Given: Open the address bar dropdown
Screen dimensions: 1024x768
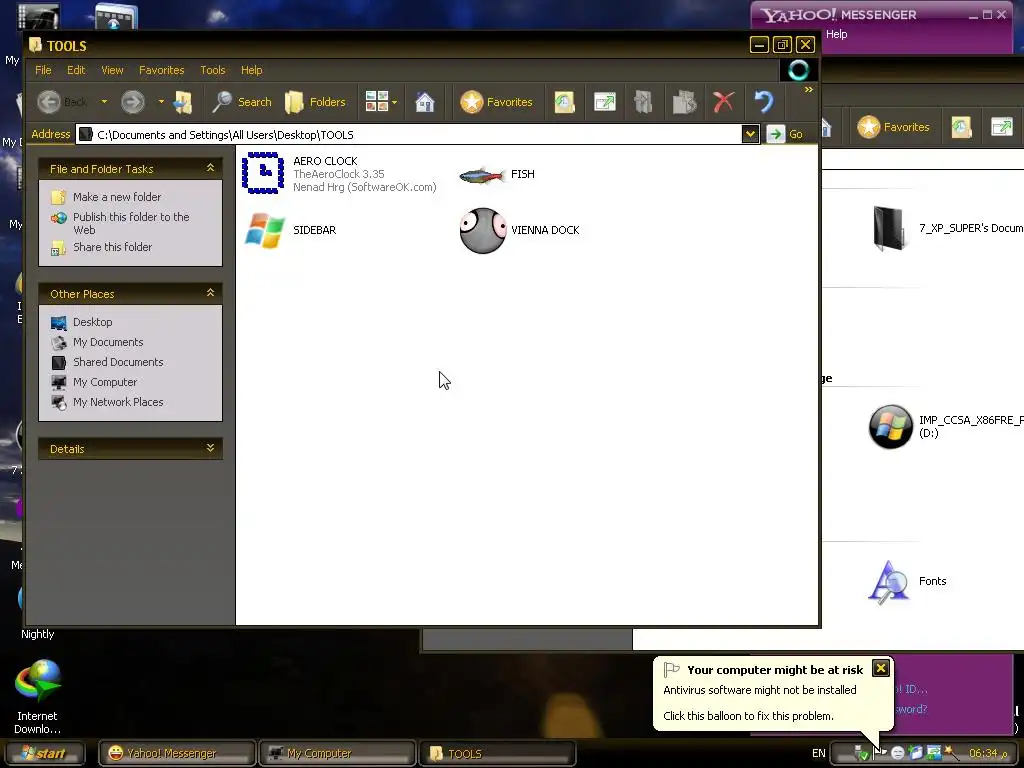Looking at the screenshot, I should [x=750, y=135].
